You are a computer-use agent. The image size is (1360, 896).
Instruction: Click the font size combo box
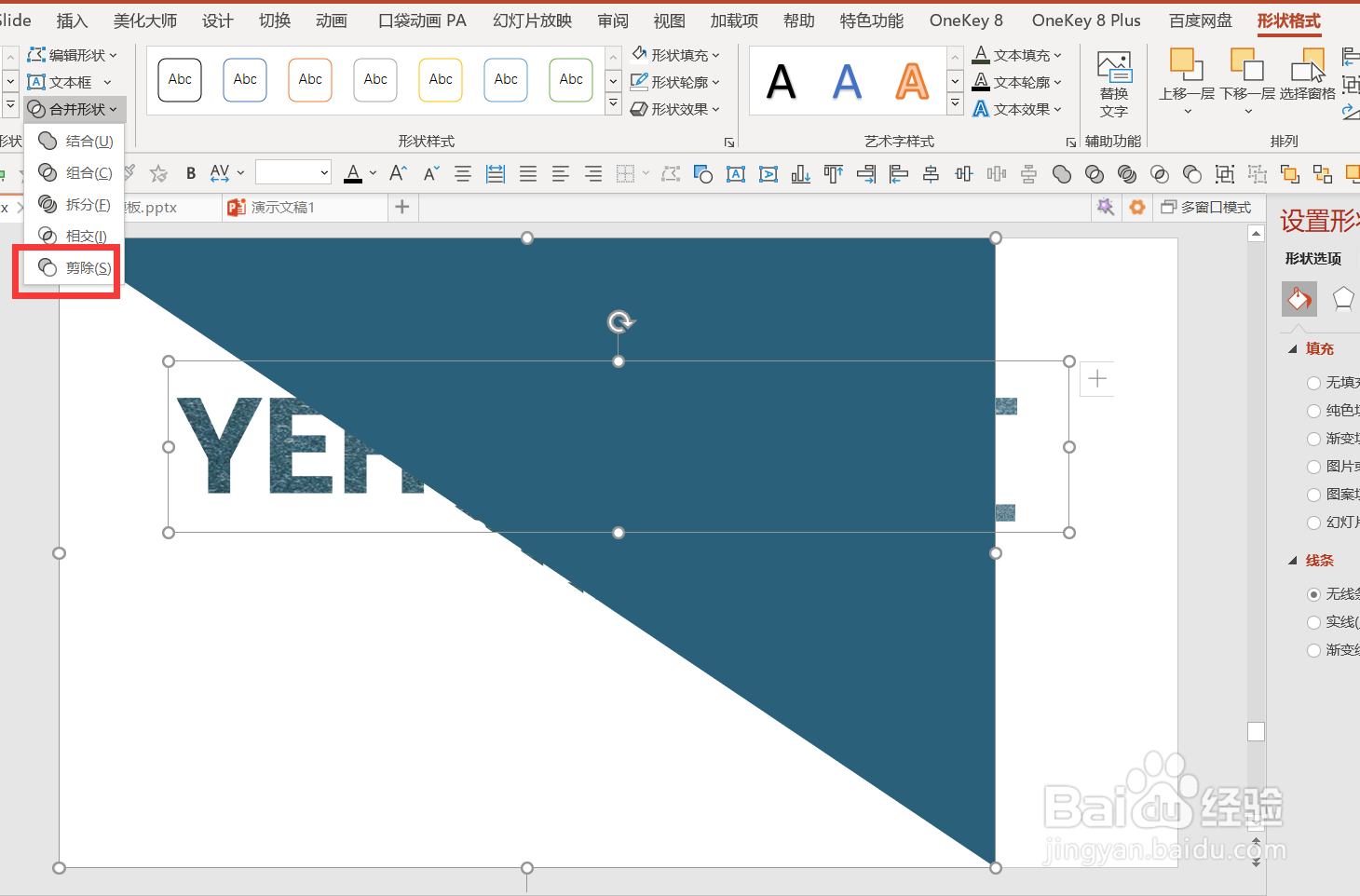click(293, 172)
